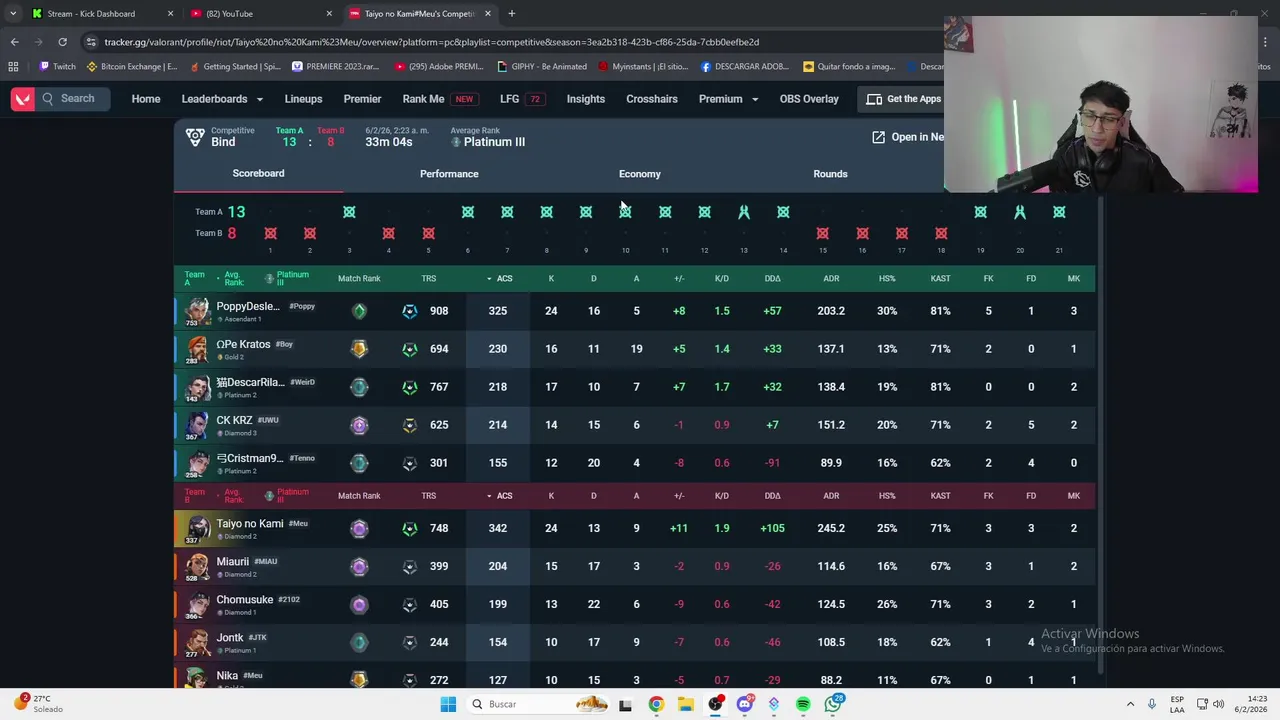The width and height of the screenshot is (1280, 720).
Task: Open Taiyo no Kami player profile
Action: pos(250,524)
